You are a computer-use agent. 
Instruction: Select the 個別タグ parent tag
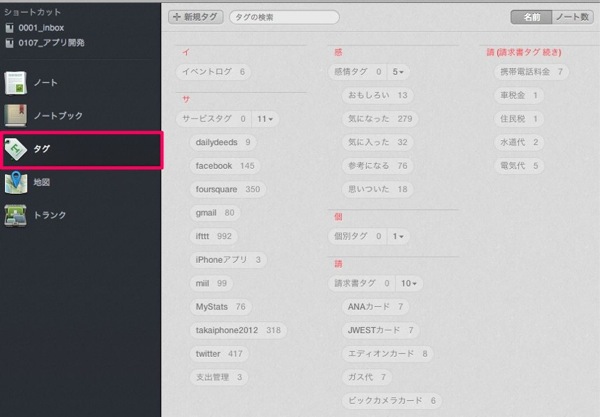pos(357,236)
